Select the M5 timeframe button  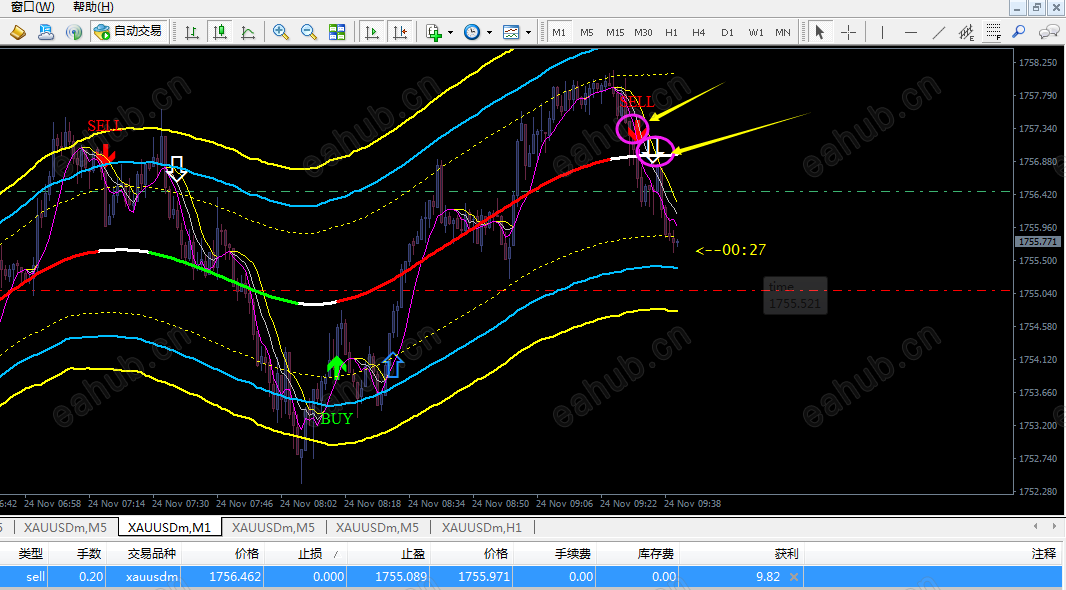(587, 32)
